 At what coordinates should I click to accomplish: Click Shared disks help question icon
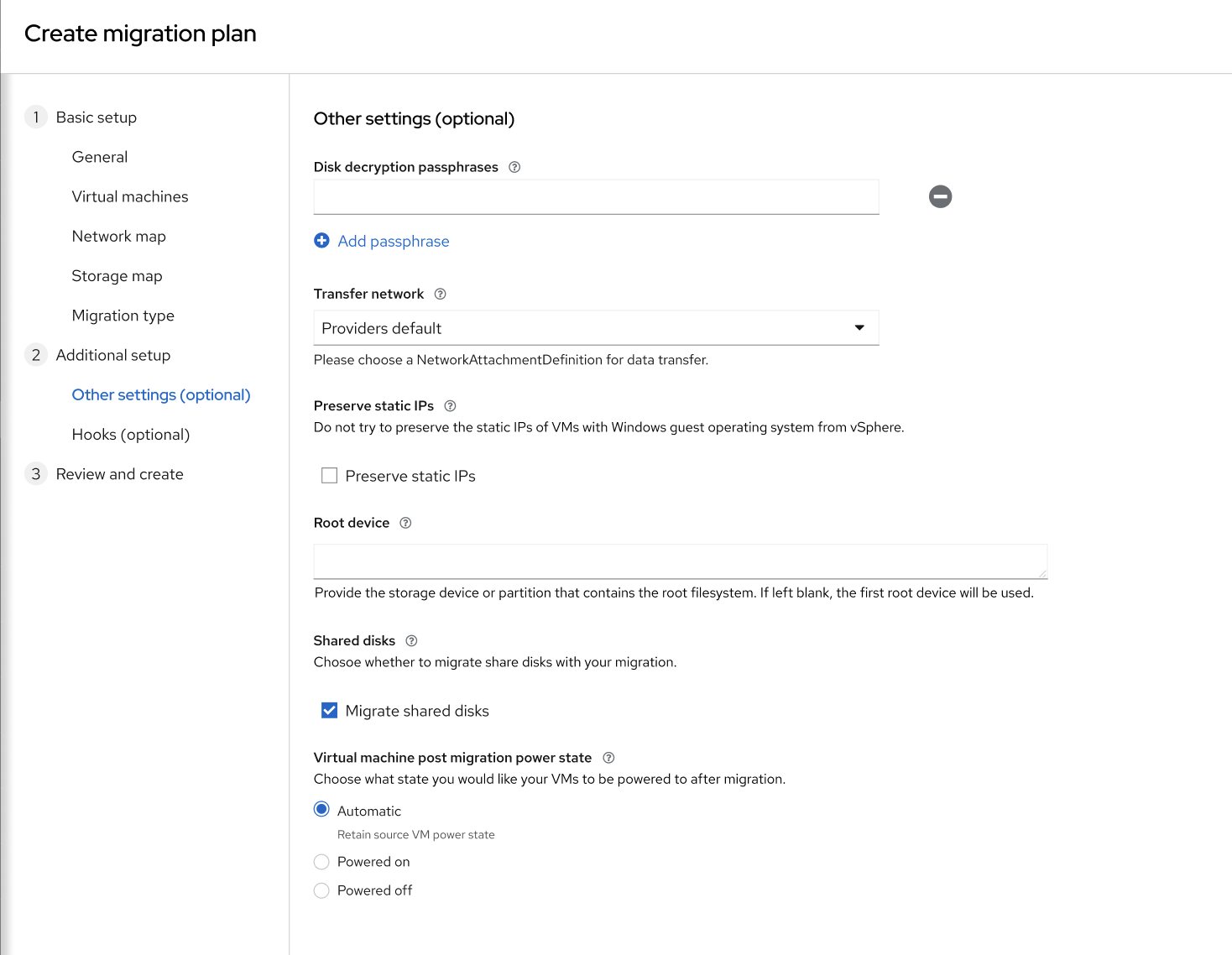tap(411, 641)
